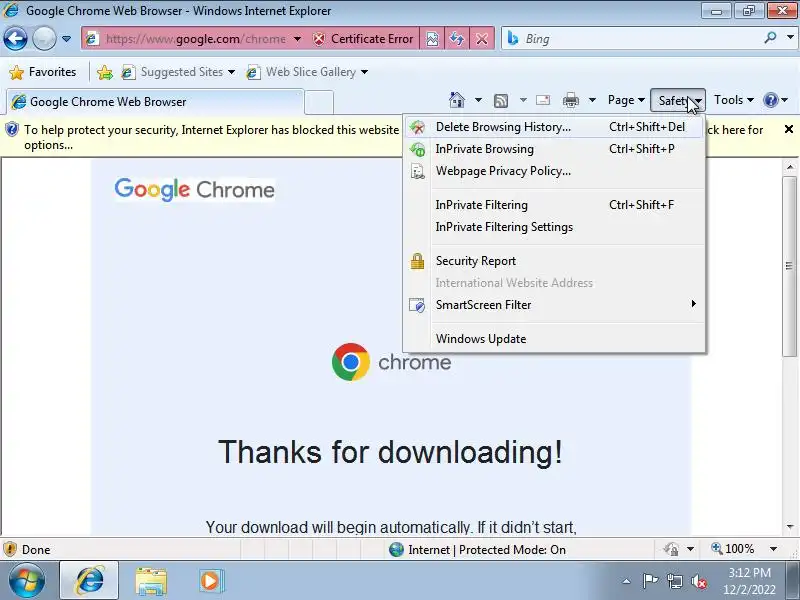Expand the address bar autocomplete dropdown
The height and width of the screenshot is (600, 800).
(297, 39)
